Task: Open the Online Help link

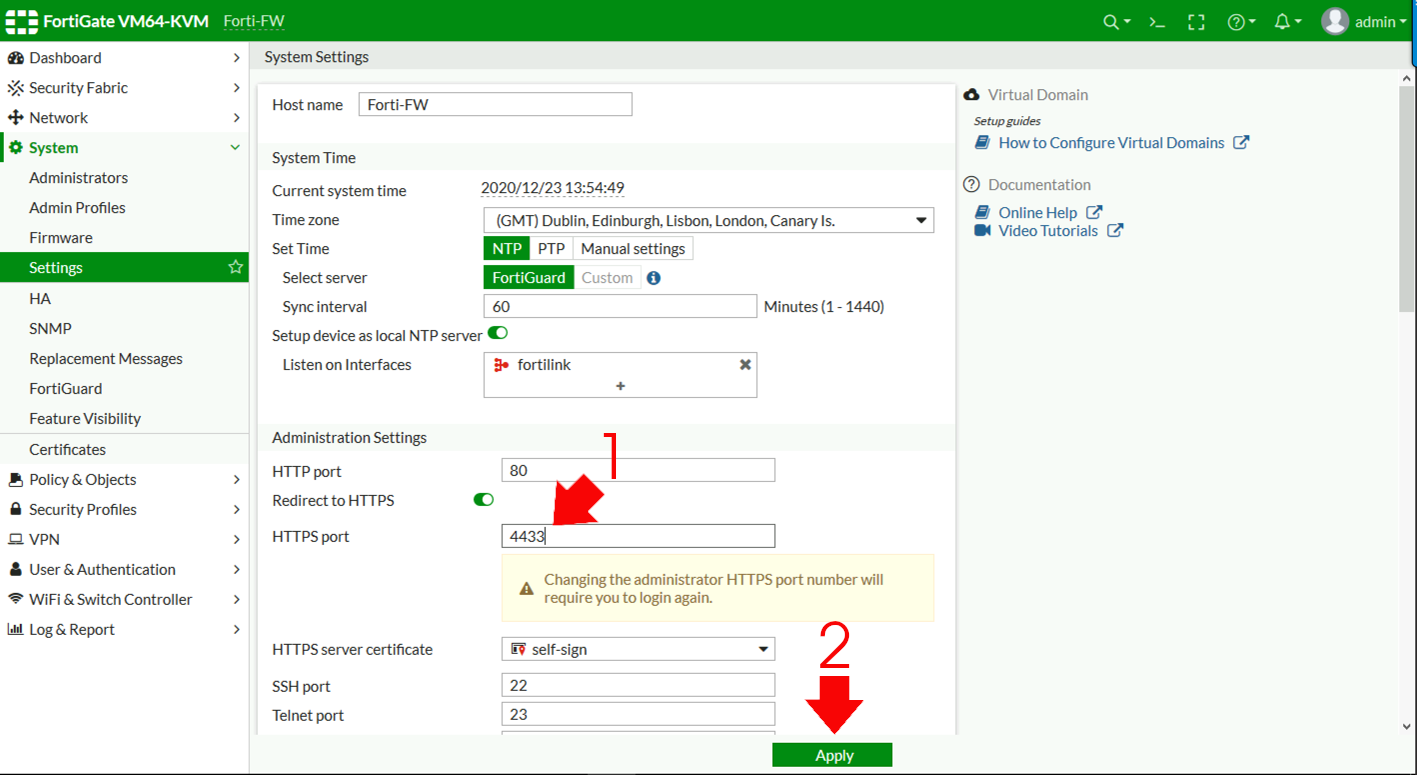Action: (1037, 212)
